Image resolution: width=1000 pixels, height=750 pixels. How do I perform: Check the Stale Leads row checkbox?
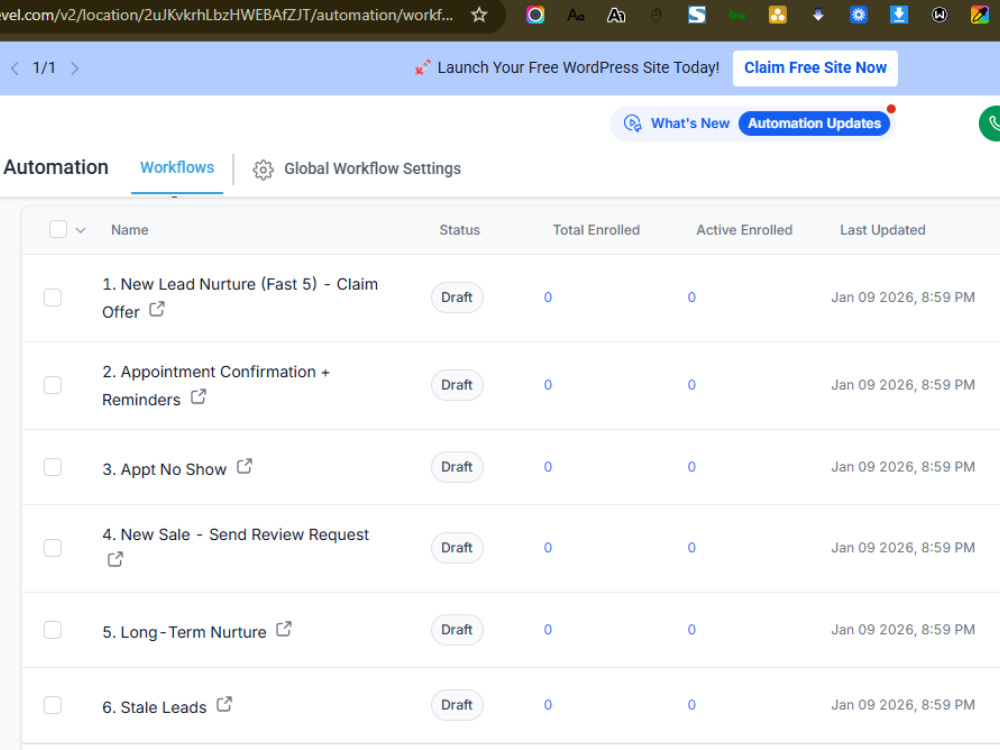pos(53,705)
